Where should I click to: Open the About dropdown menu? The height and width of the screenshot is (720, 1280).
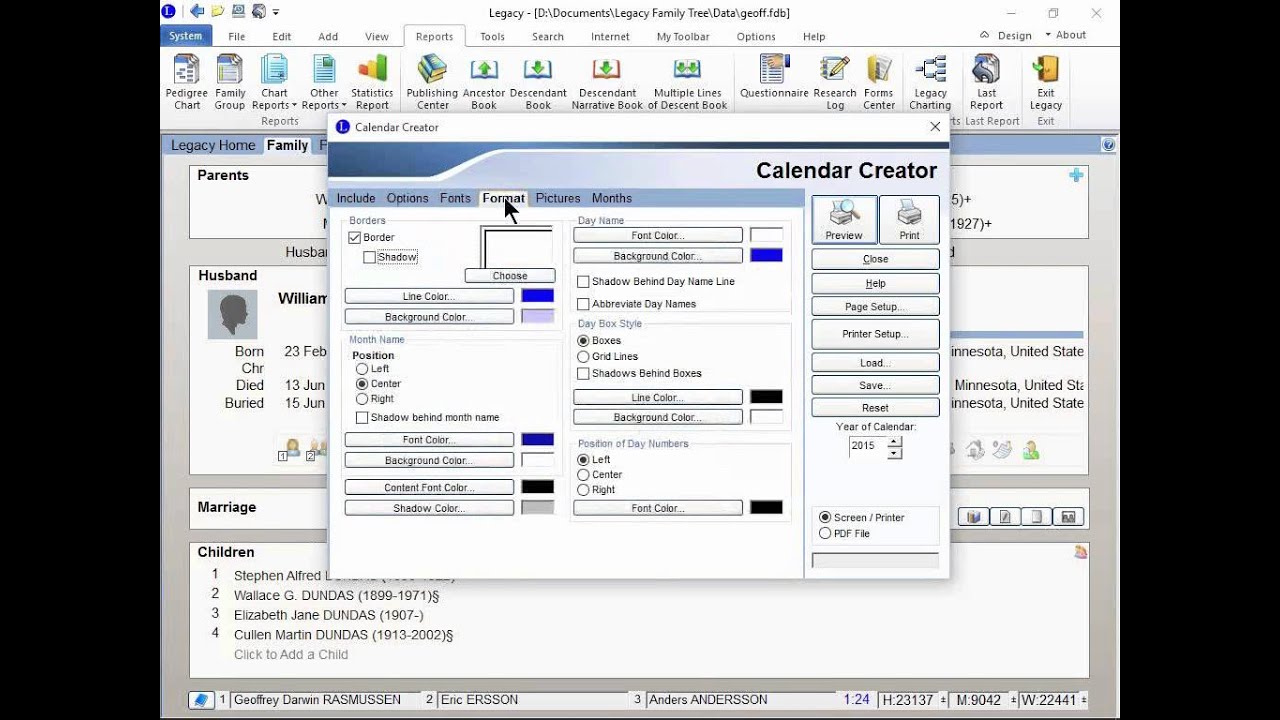[x=1065, y=35]
